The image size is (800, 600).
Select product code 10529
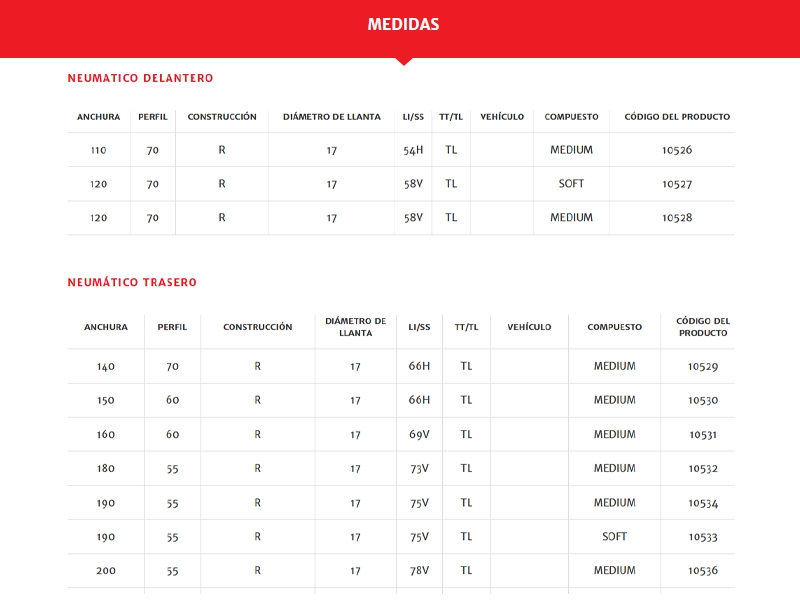tap(703, 367)
